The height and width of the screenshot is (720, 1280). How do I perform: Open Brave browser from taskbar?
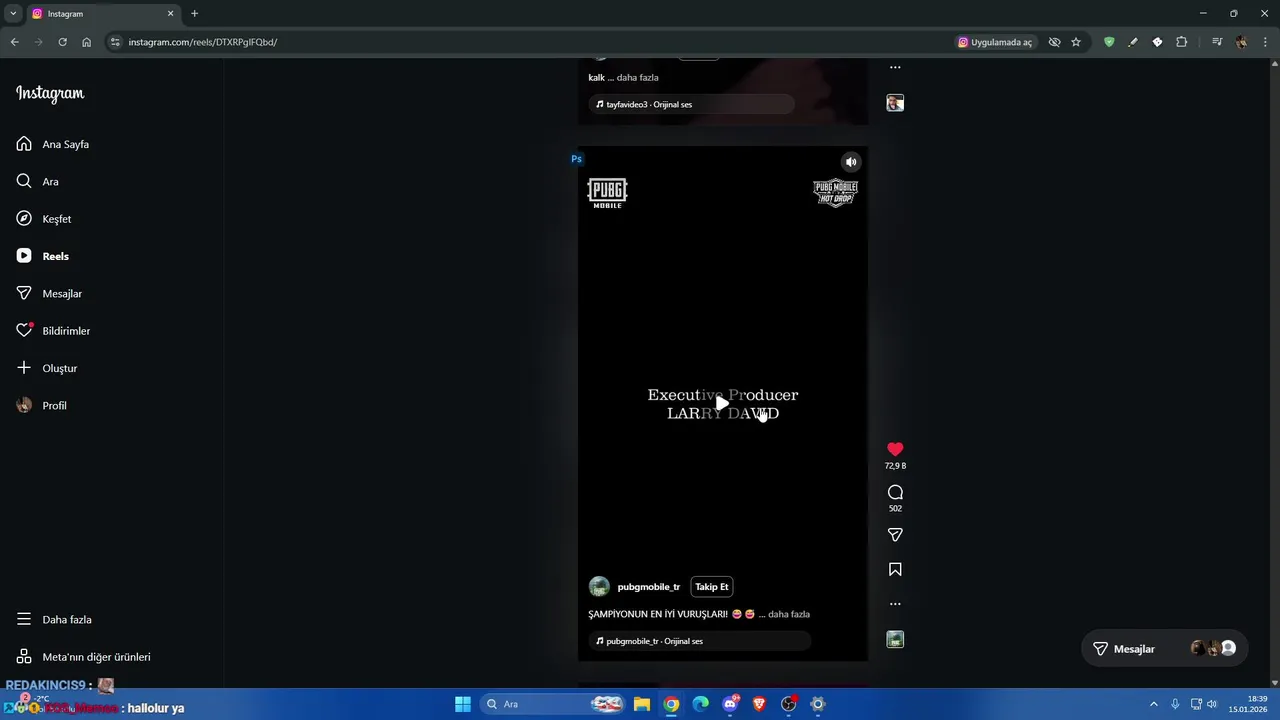pyautogui.click(x=759, y=704)
